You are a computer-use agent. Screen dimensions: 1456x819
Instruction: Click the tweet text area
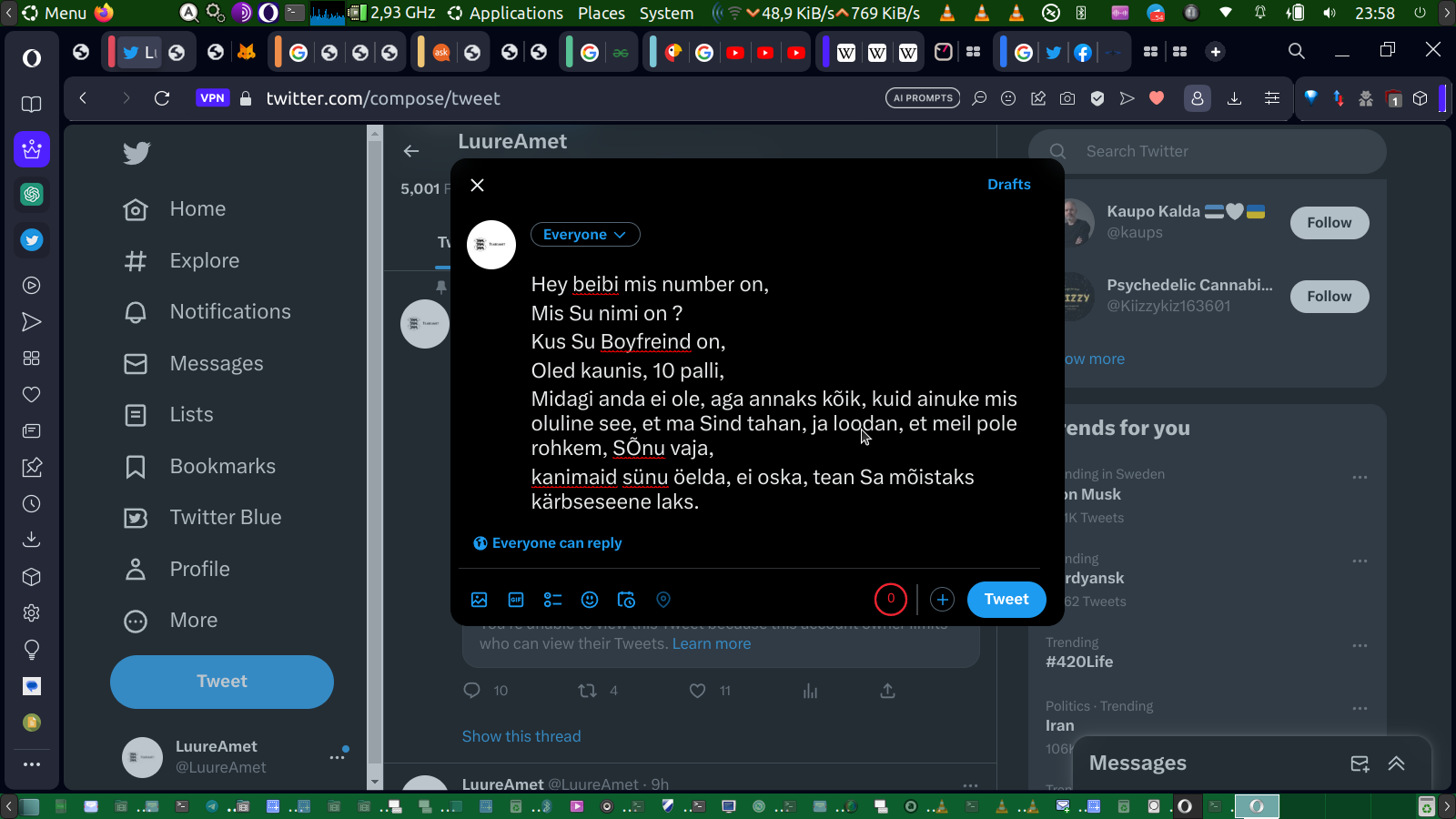tap(779, 393)
